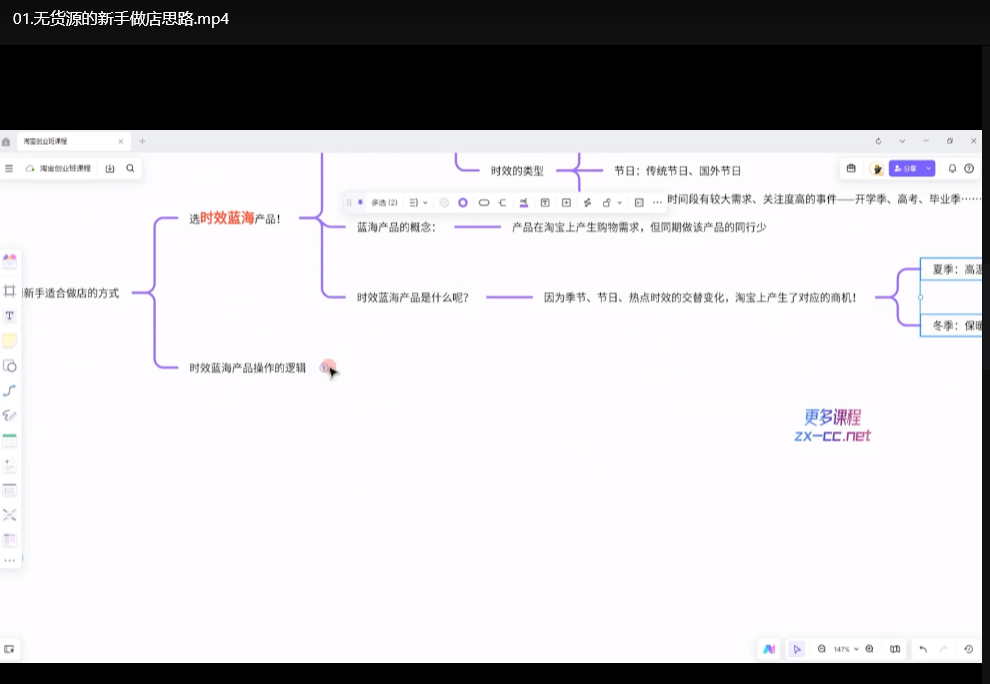
Task: Expand collapsed node 时效蓝海产品操作的逻辑
Action: click(325, 368)
